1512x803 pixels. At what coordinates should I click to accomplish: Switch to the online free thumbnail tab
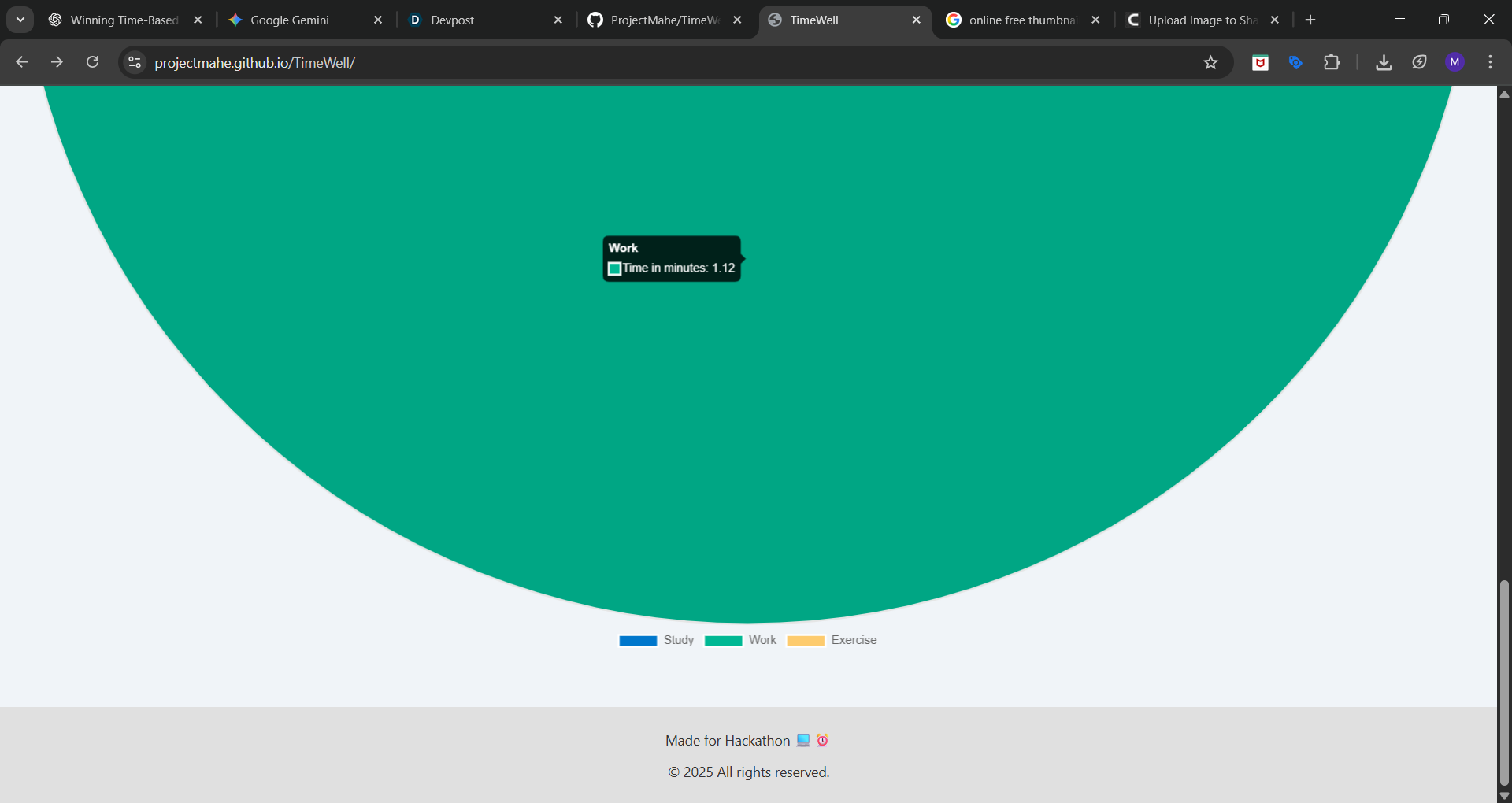pos(1022,20)
